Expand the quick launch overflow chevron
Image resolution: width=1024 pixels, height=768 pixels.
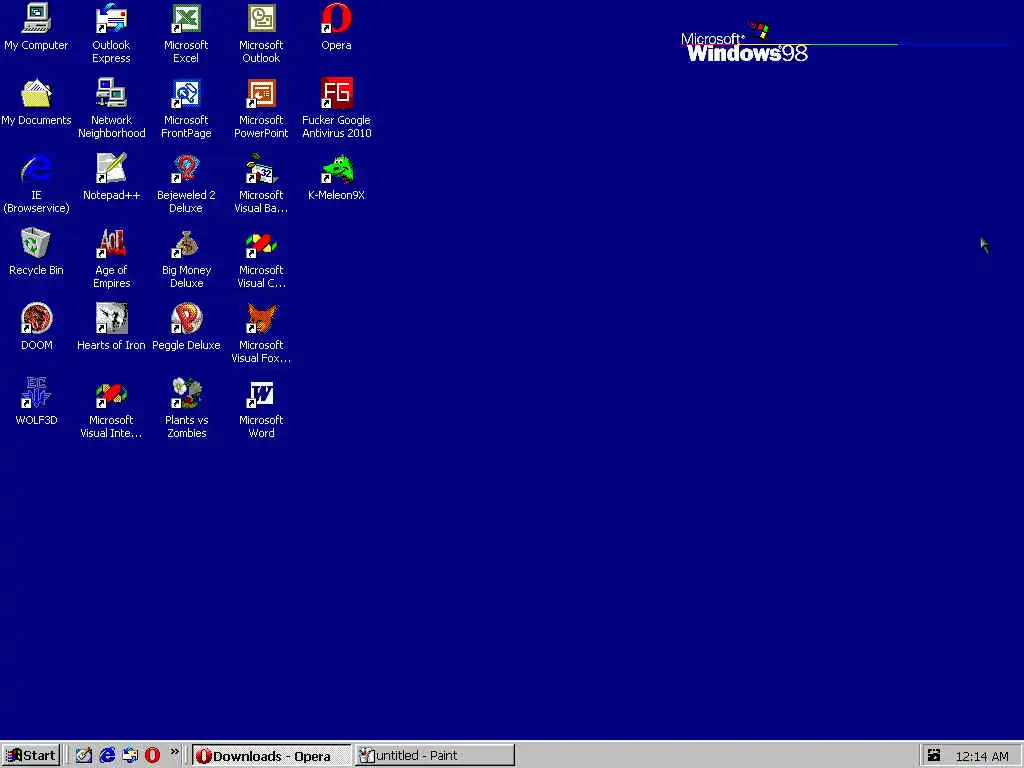tap(174, 752)
